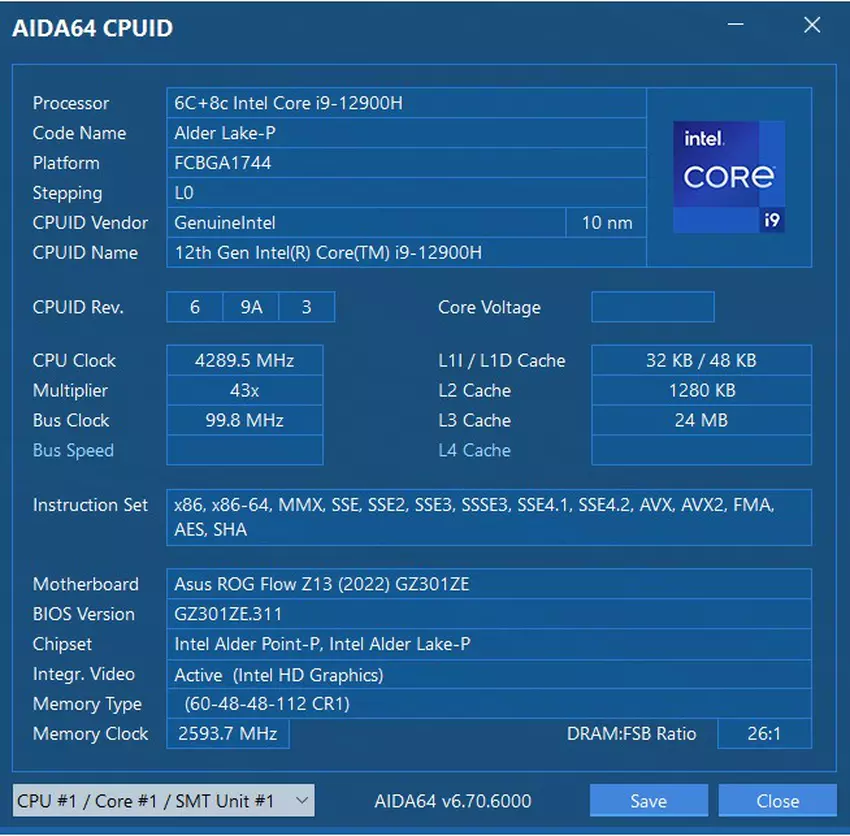Select the BIOS Version GZ301ZE.311 field
The height and width of the screenshot is (836, 850).
tap(488, 614)
